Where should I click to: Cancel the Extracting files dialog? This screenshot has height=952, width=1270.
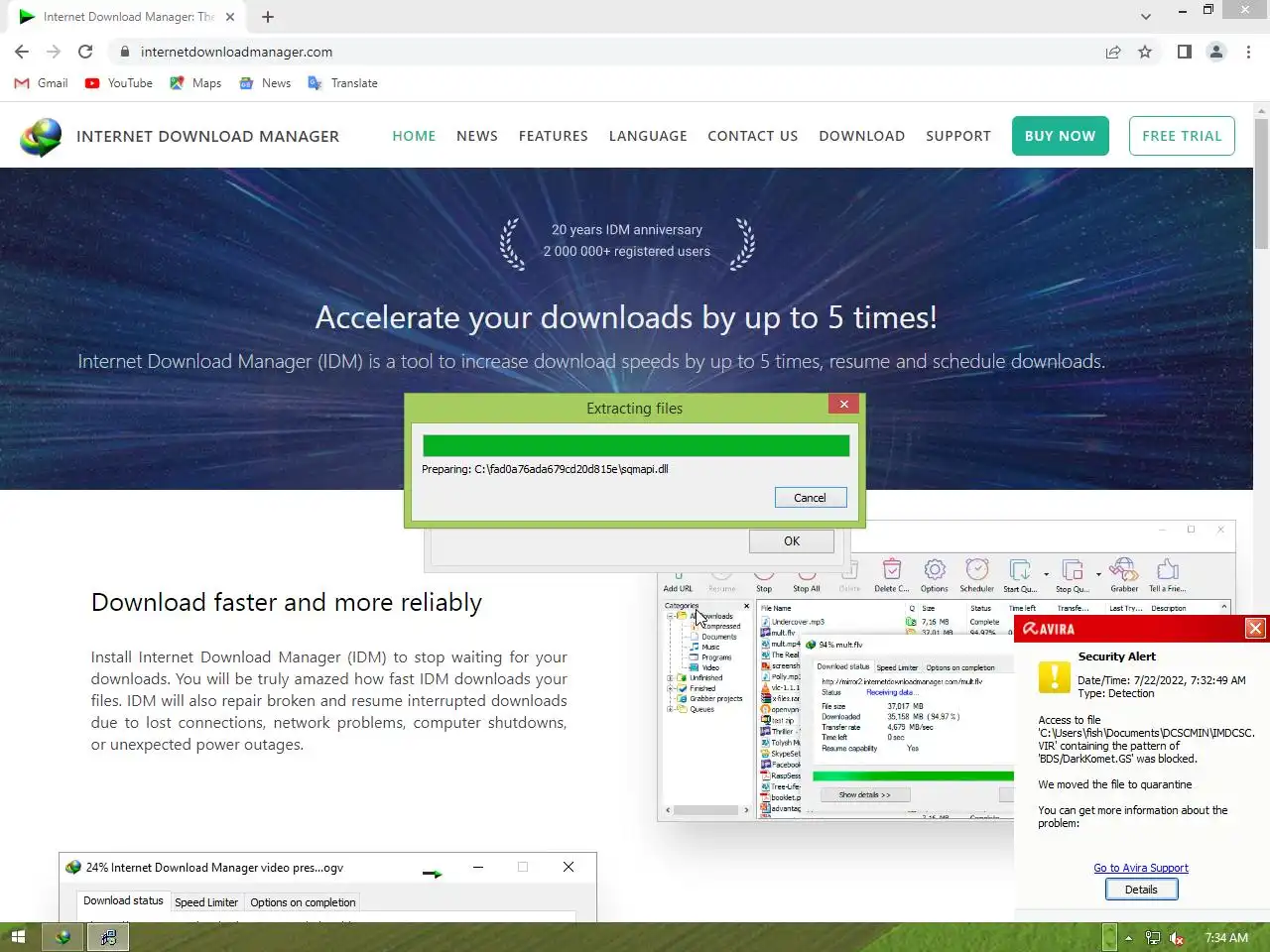click(x=810, y=498)
